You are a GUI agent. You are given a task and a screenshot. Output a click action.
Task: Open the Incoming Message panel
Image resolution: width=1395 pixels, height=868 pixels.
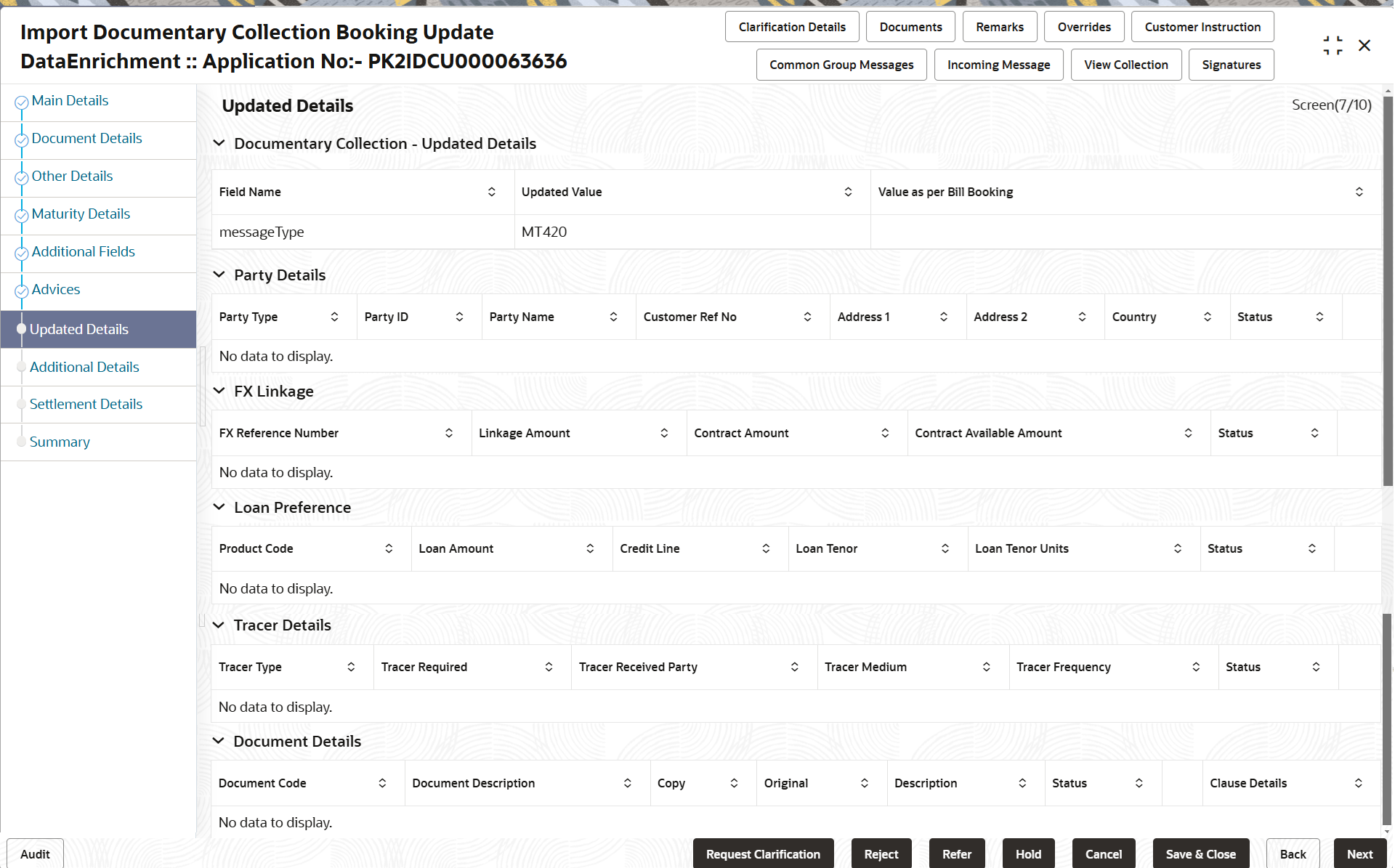click(x=998, y=65)
